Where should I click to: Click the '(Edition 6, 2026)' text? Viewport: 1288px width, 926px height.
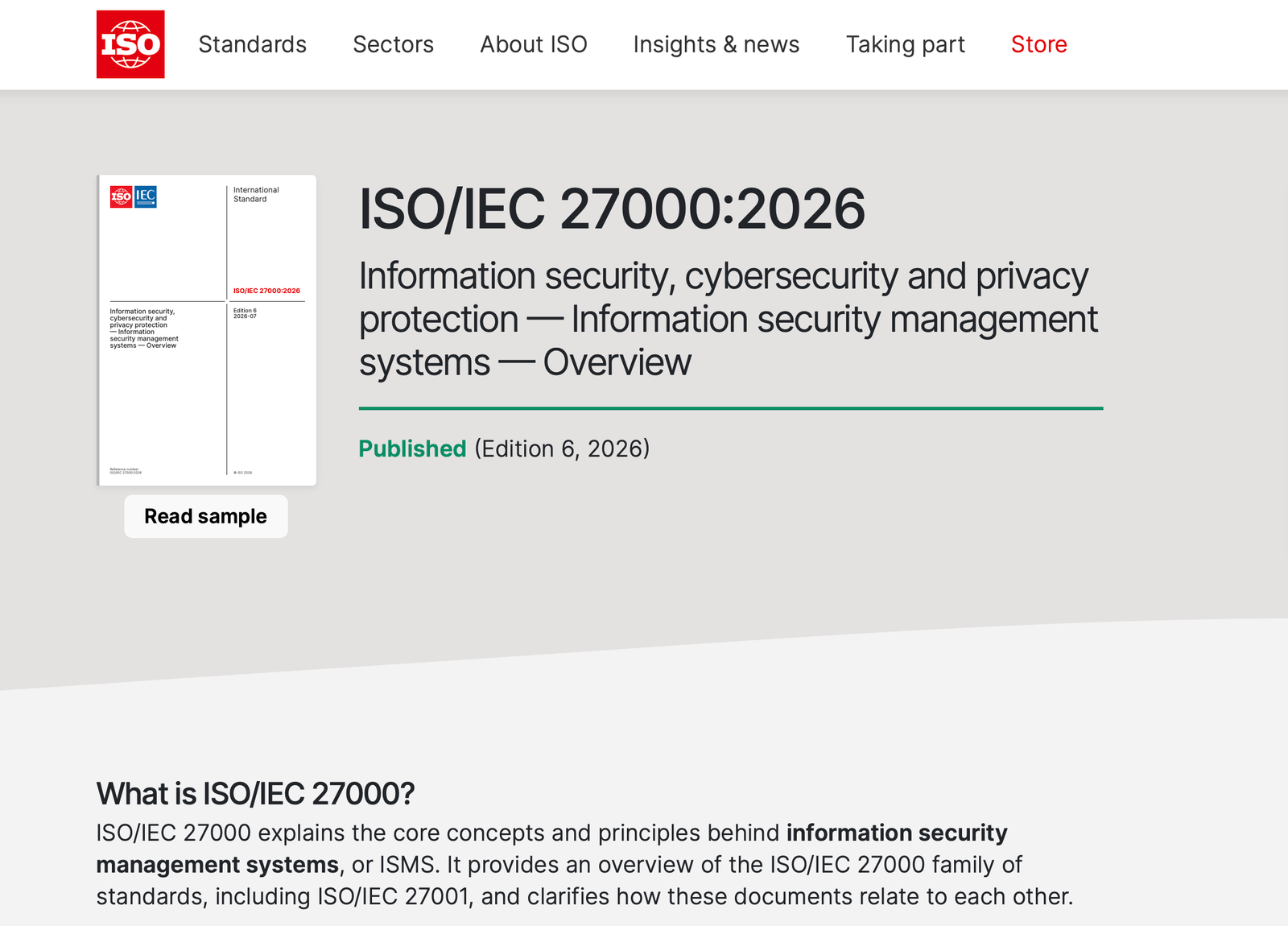click(562, 449)
